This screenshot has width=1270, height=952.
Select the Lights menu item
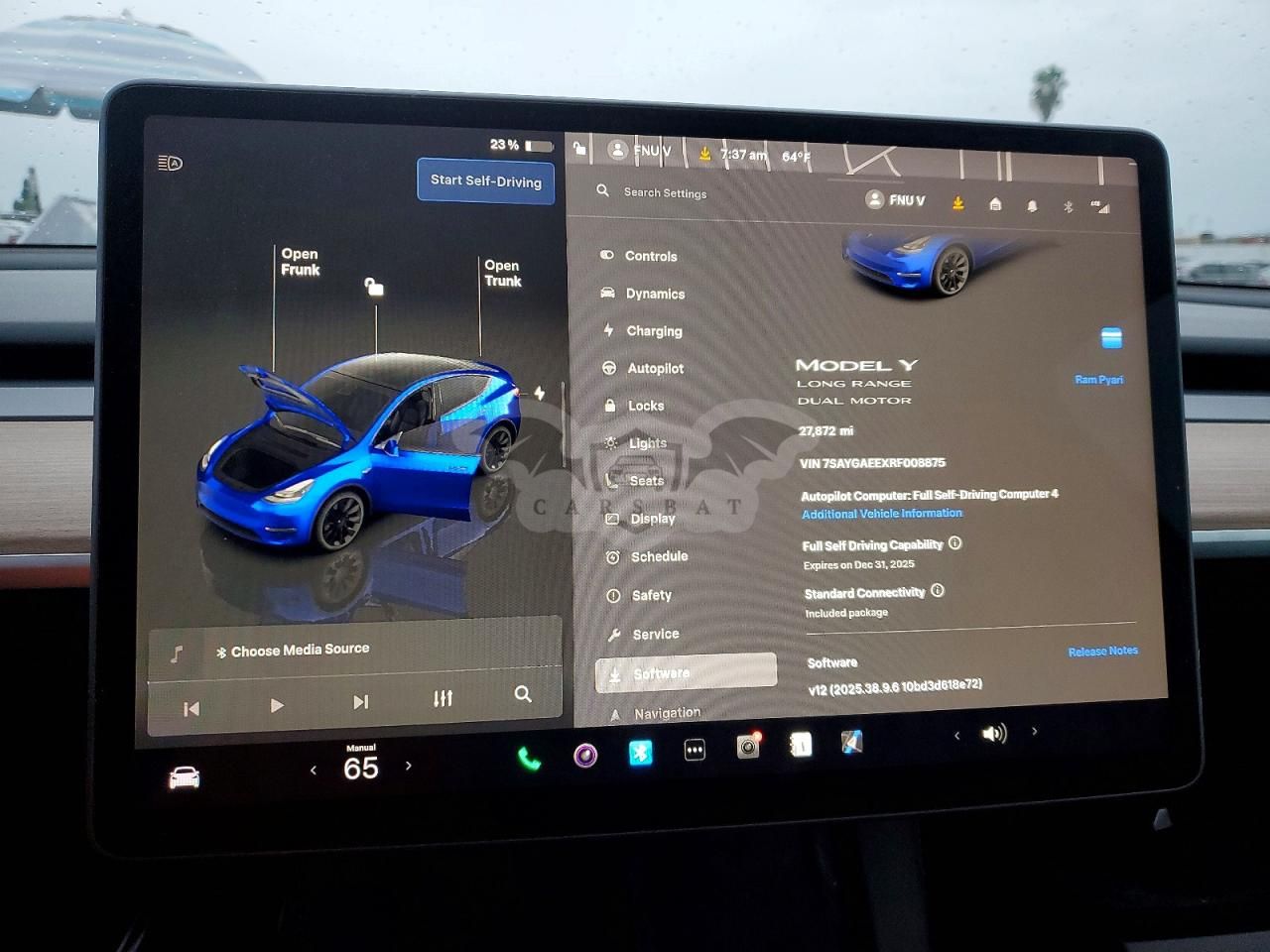tap(635, 443)
